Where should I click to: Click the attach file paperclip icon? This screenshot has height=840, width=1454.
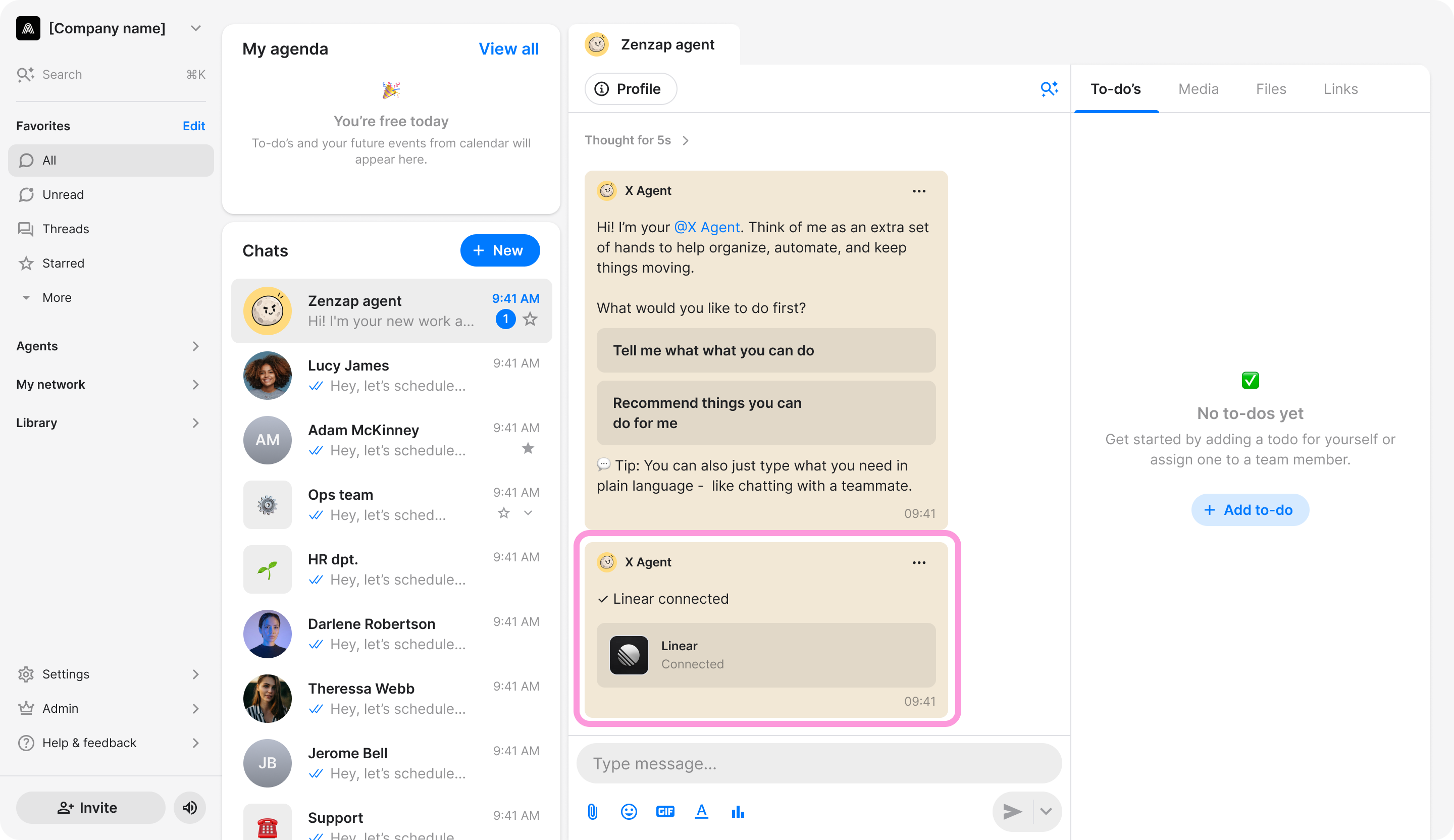592,812
